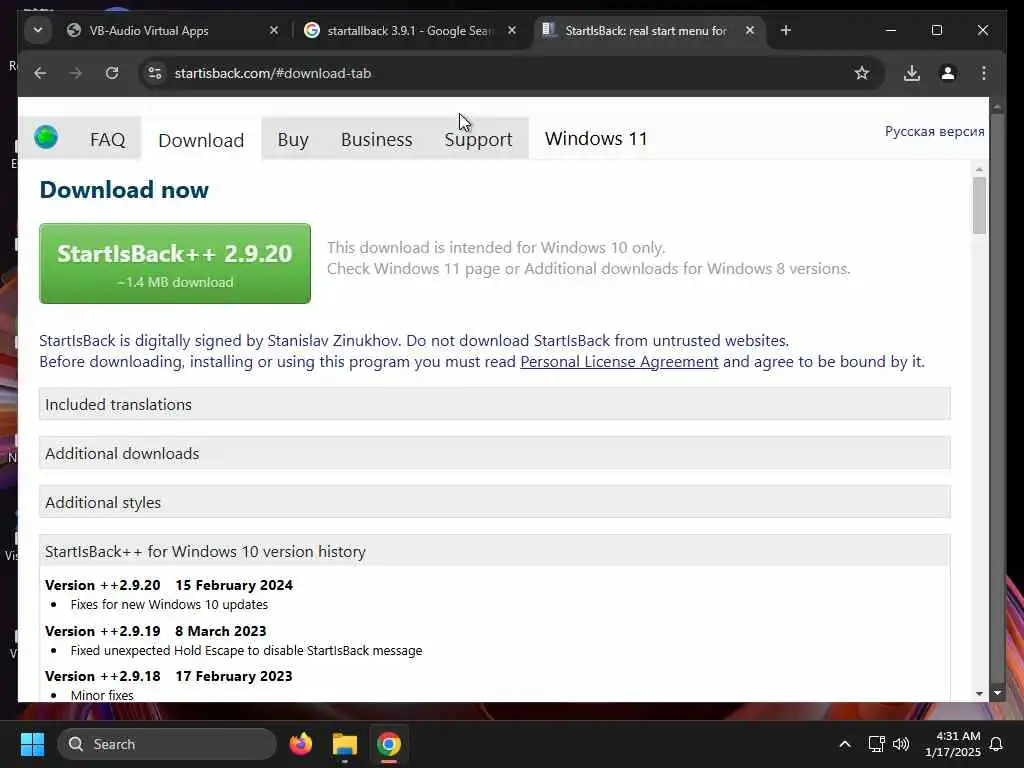Click the Chrome taskbar icon
1024x768 pixels.
[389, 744]
